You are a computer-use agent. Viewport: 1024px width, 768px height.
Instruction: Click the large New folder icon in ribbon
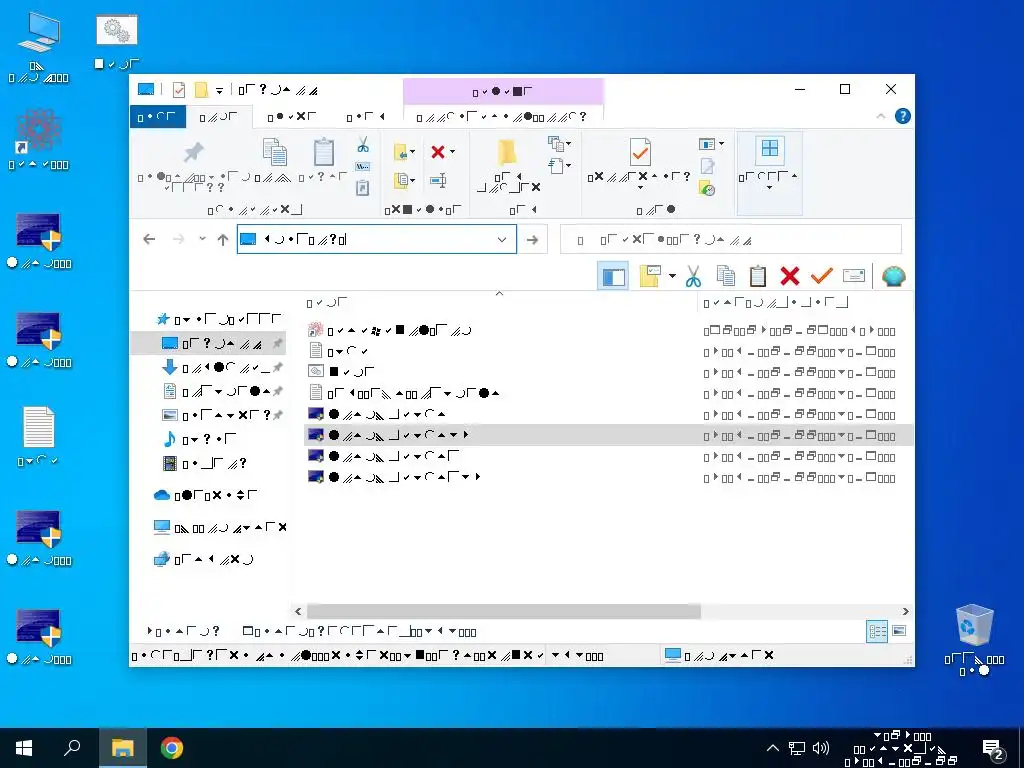(507, 152)
